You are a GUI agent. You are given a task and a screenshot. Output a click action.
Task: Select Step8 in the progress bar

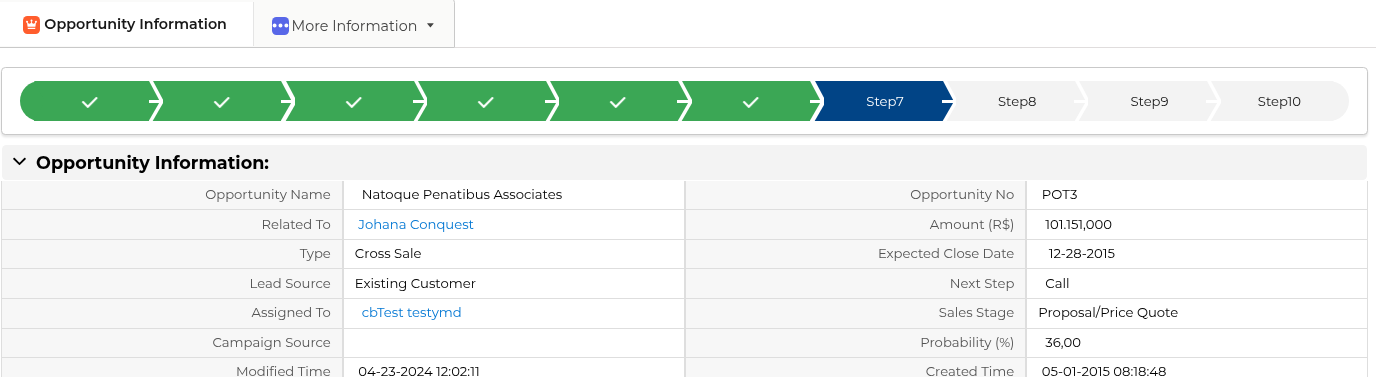(x=1017, y=101)
